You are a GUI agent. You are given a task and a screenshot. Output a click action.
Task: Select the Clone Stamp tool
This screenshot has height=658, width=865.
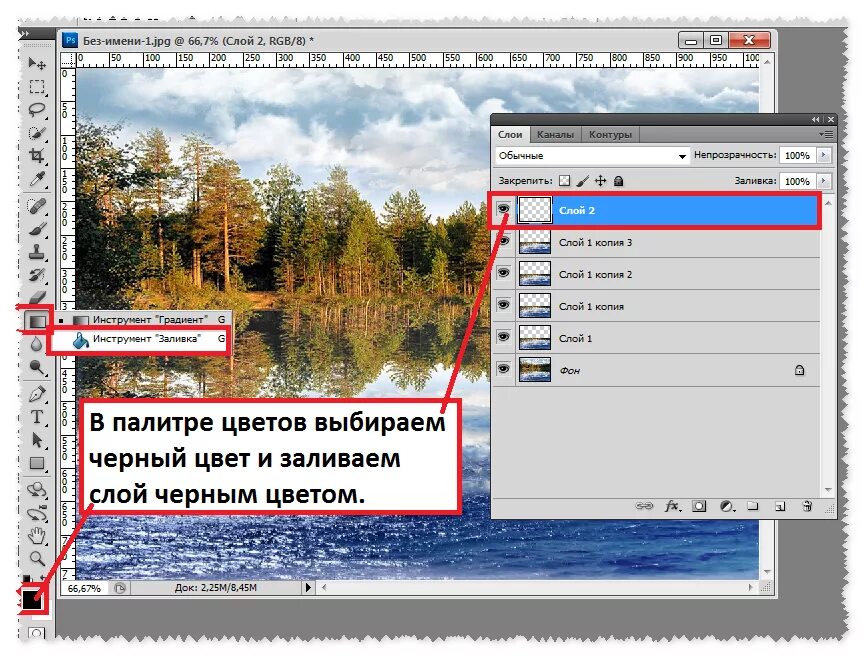pos(37,252)
